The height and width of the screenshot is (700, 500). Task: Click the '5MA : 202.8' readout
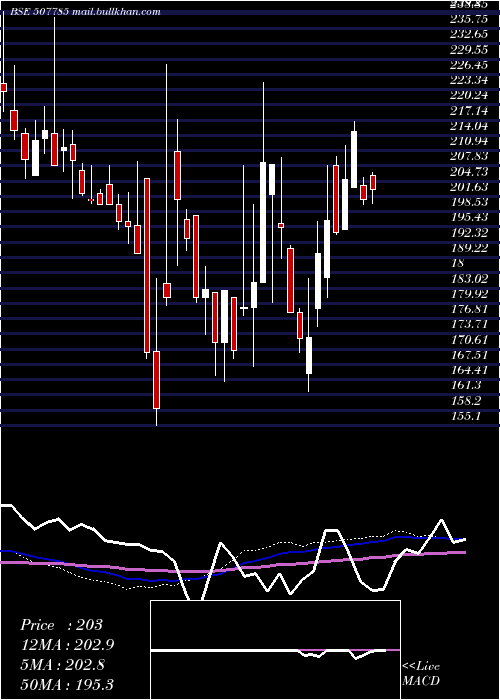(62, 665)
